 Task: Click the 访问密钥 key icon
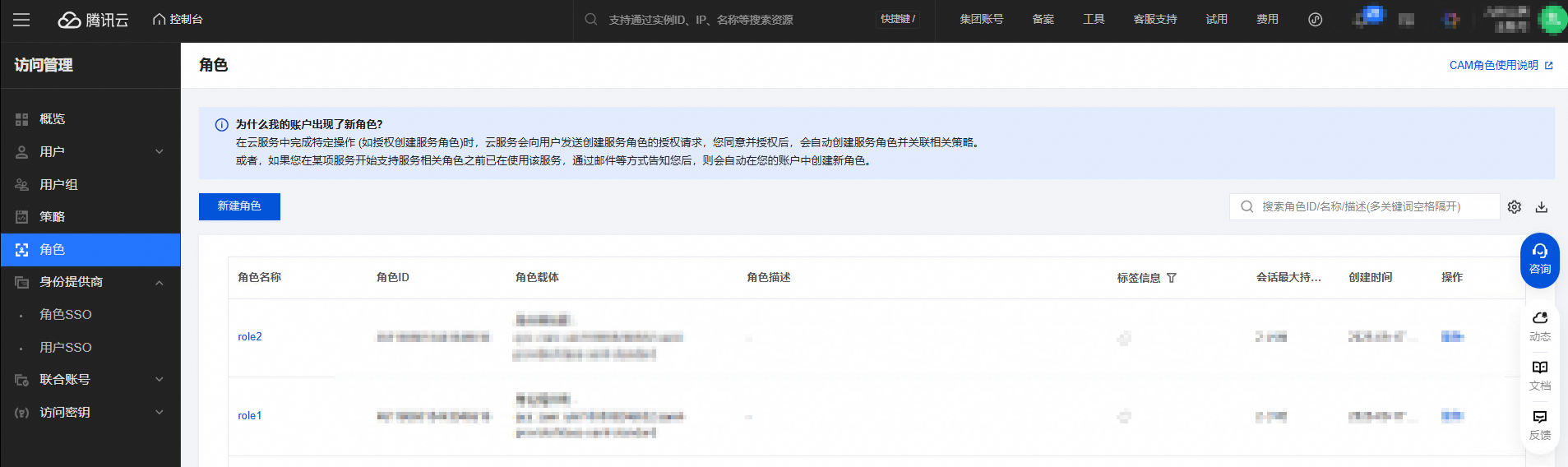pos(22,413)
